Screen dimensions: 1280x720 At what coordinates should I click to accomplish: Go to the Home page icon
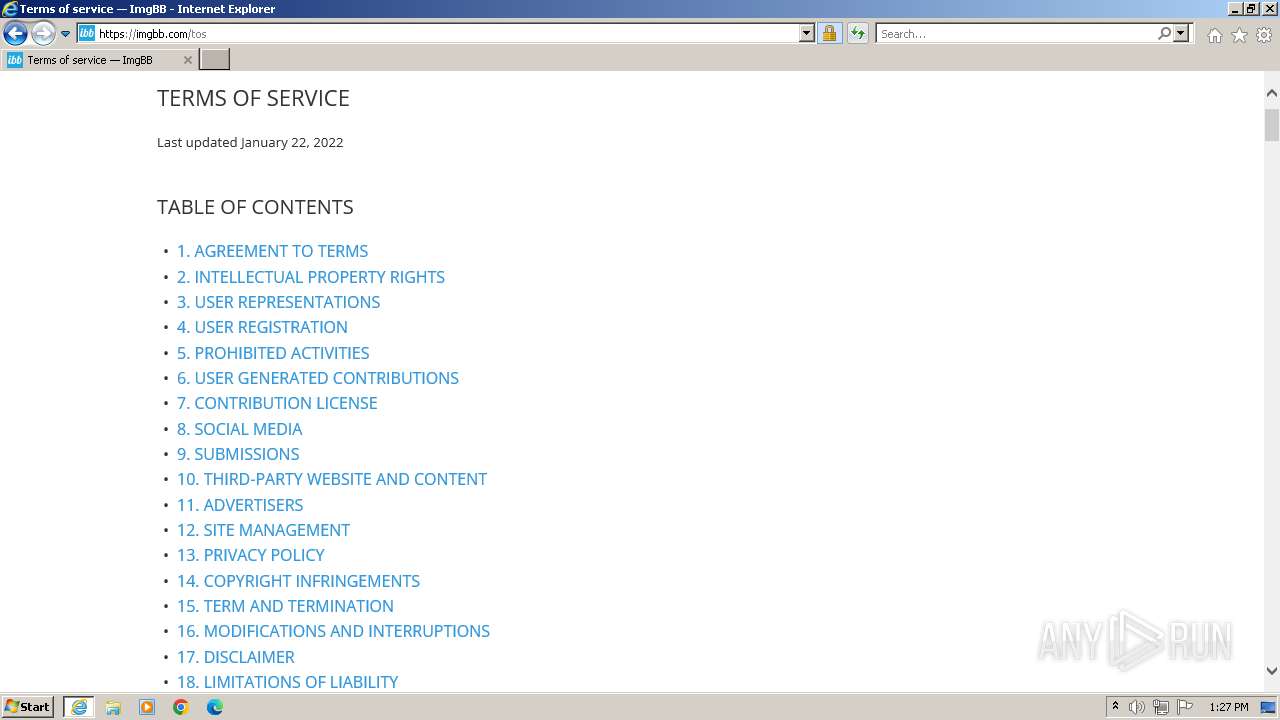tap(1214, 35)
